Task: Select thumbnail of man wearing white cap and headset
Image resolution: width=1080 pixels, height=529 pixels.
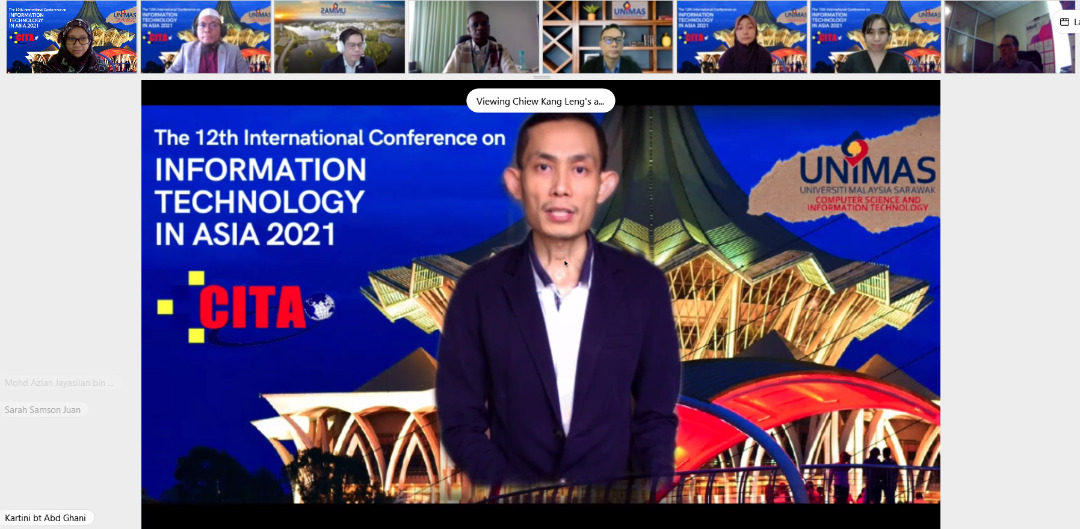Action: [206, 37]
